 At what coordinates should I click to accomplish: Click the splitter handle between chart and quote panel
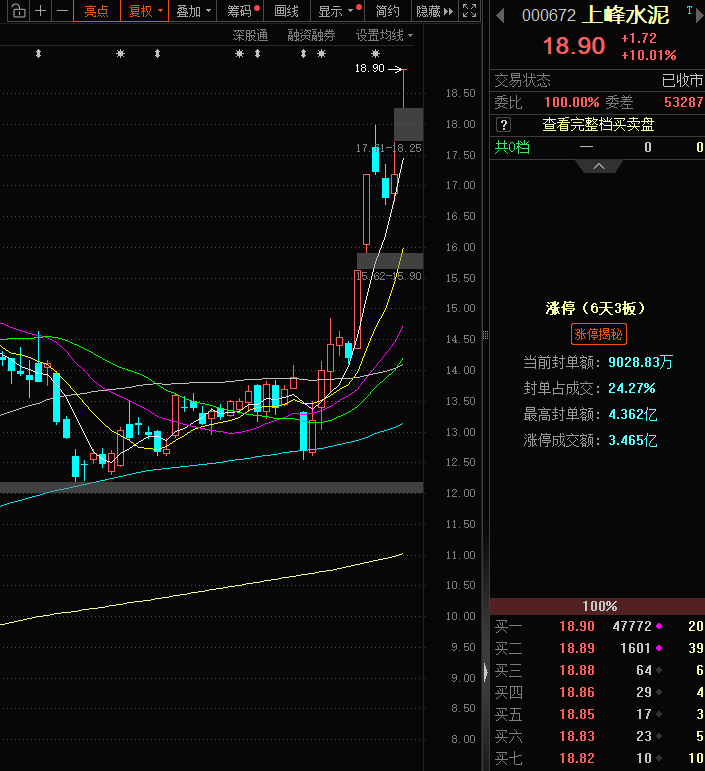pos(485,335)
